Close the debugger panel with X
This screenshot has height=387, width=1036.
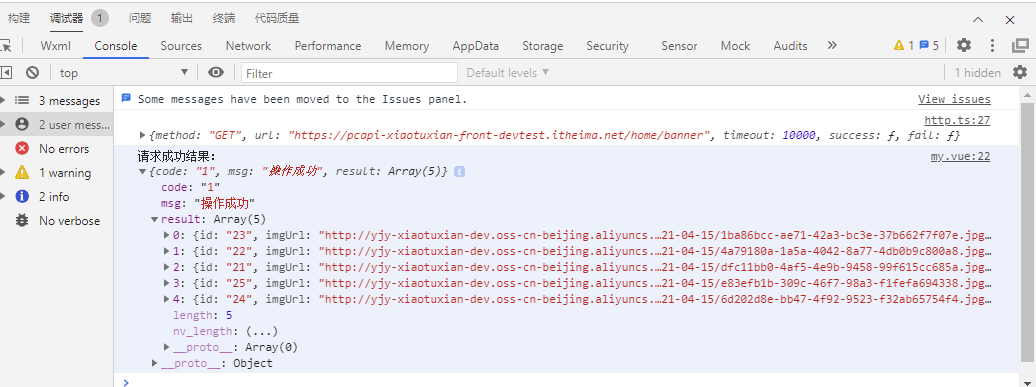(1010, 20)
